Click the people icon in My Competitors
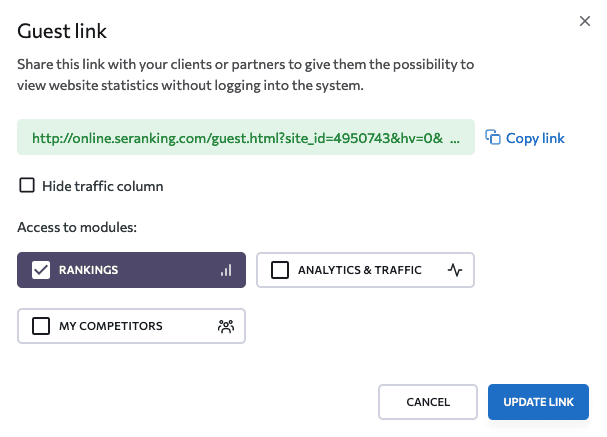The width and height of the screenshot is (607, 437). tap(226, 326)
